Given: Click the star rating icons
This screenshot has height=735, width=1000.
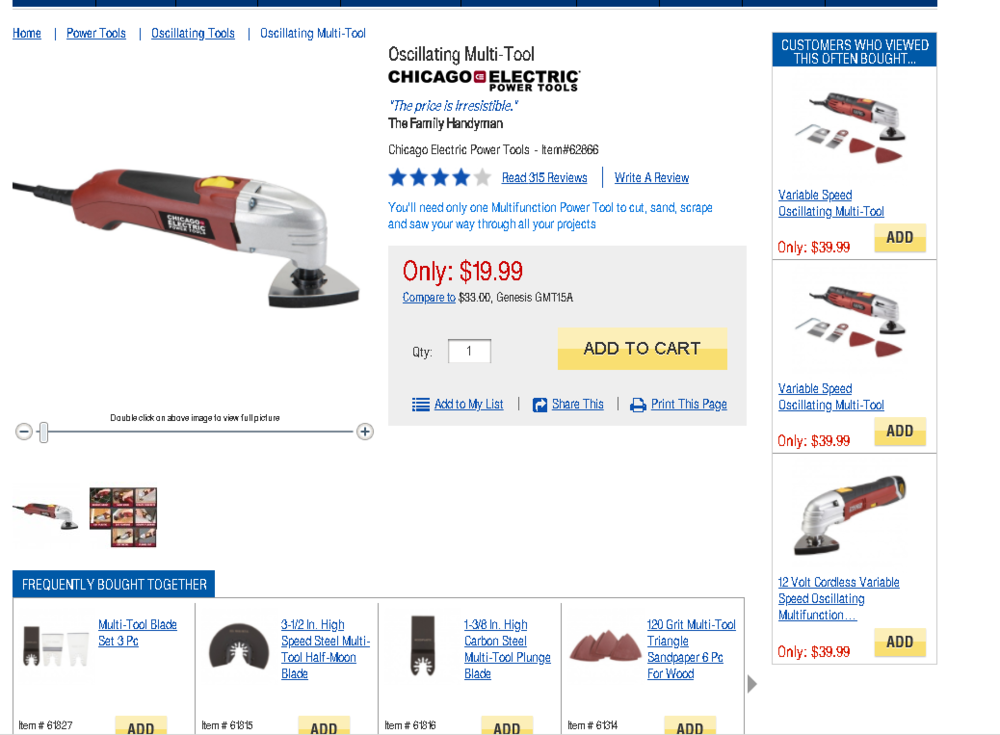Looking at the screenshot, I should pos(439,178).
